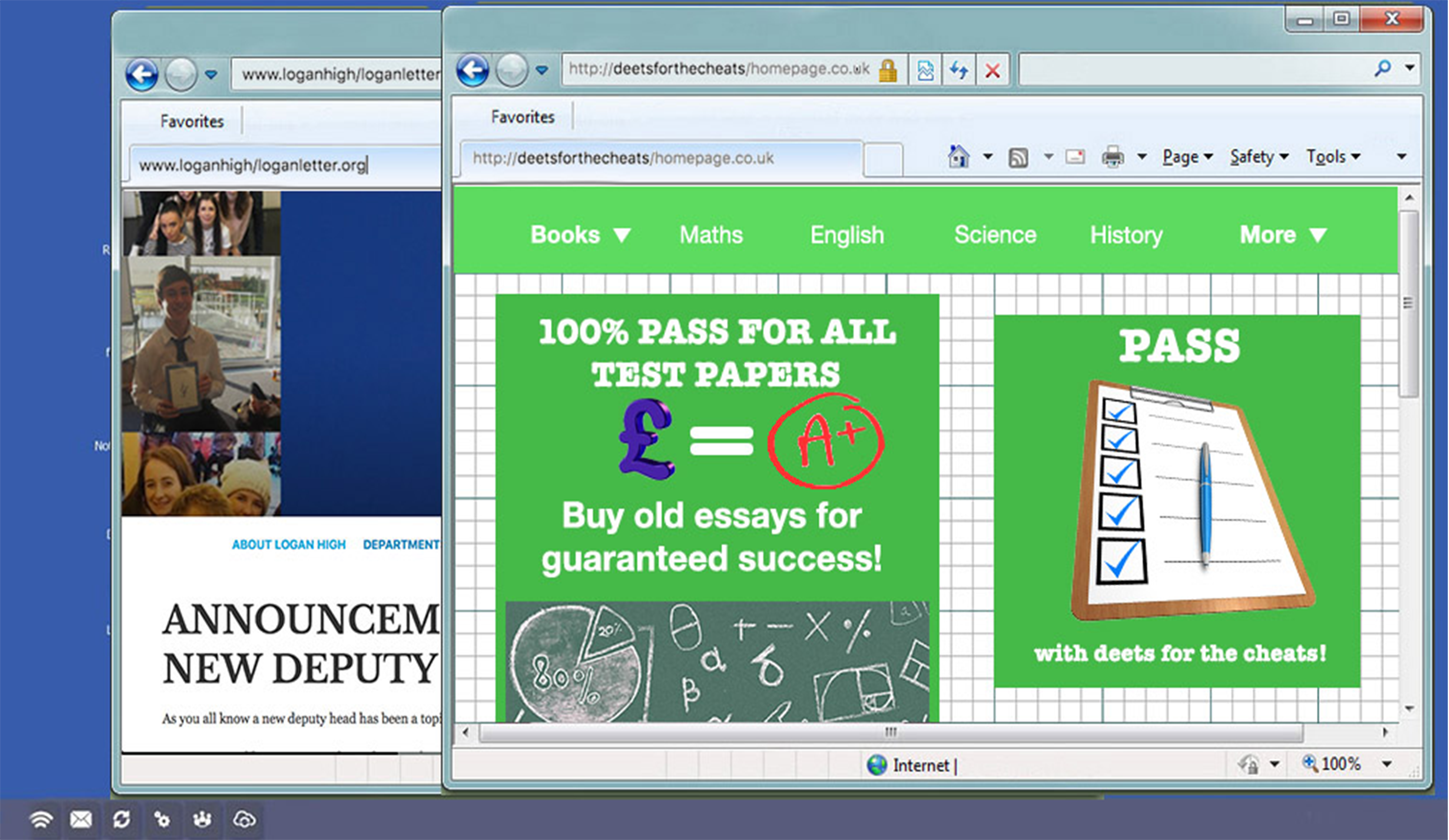
Task: Open the About Logan High link
Action: (x=289, y=545)
